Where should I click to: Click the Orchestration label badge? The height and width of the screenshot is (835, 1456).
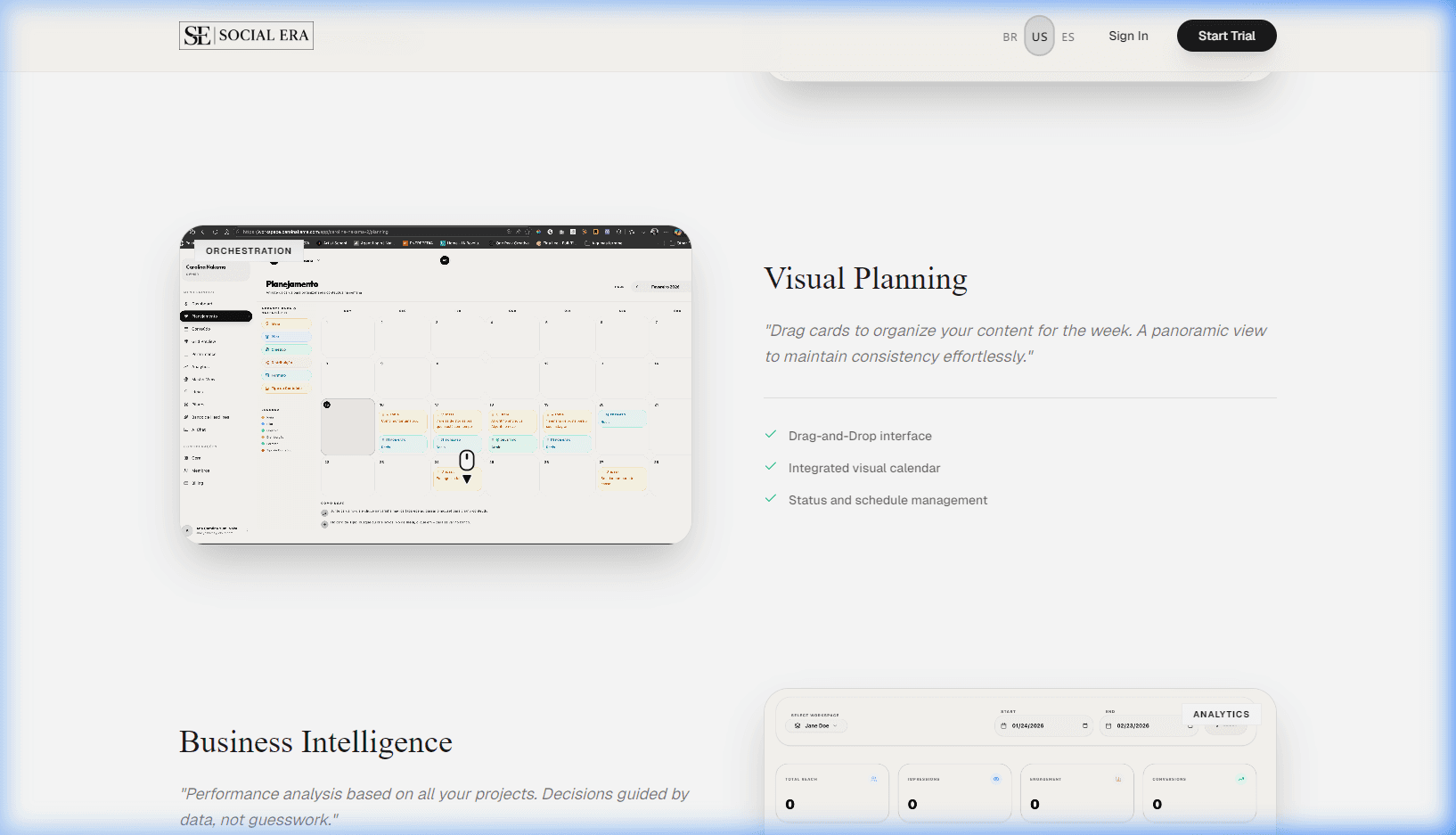pos(249,251)
